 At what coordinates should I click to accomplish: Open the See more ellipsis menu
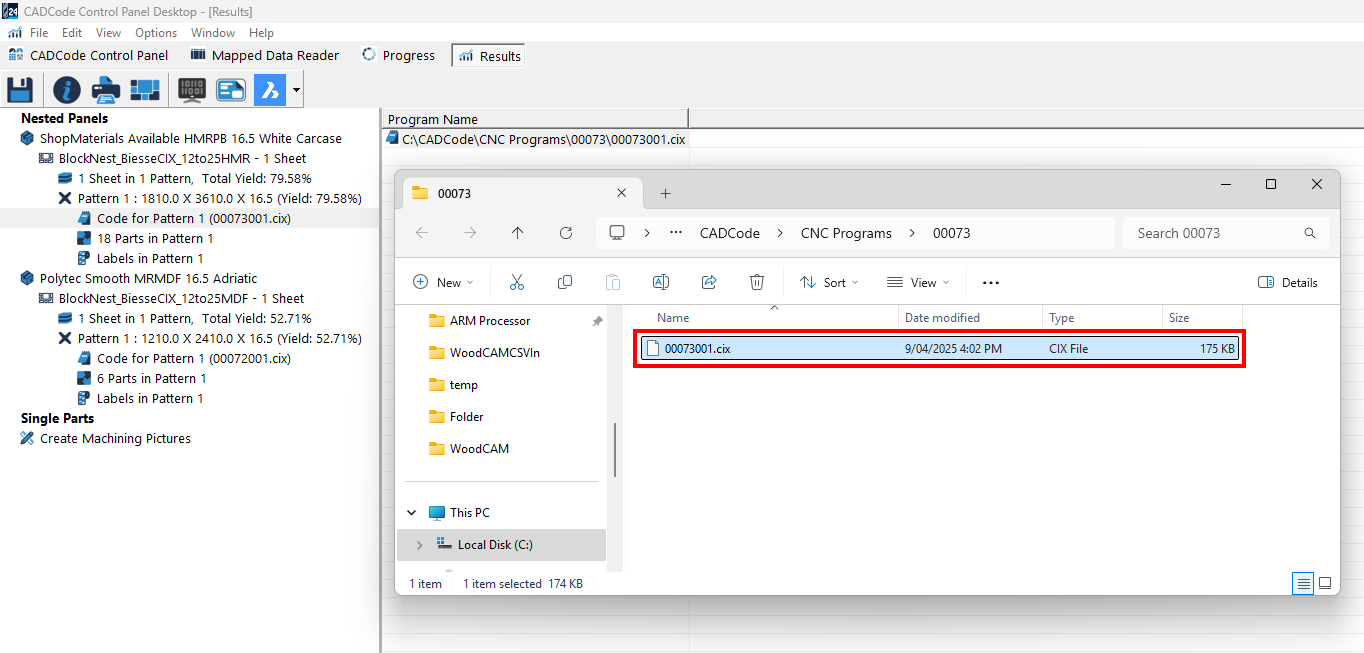[x=991, y=283]
